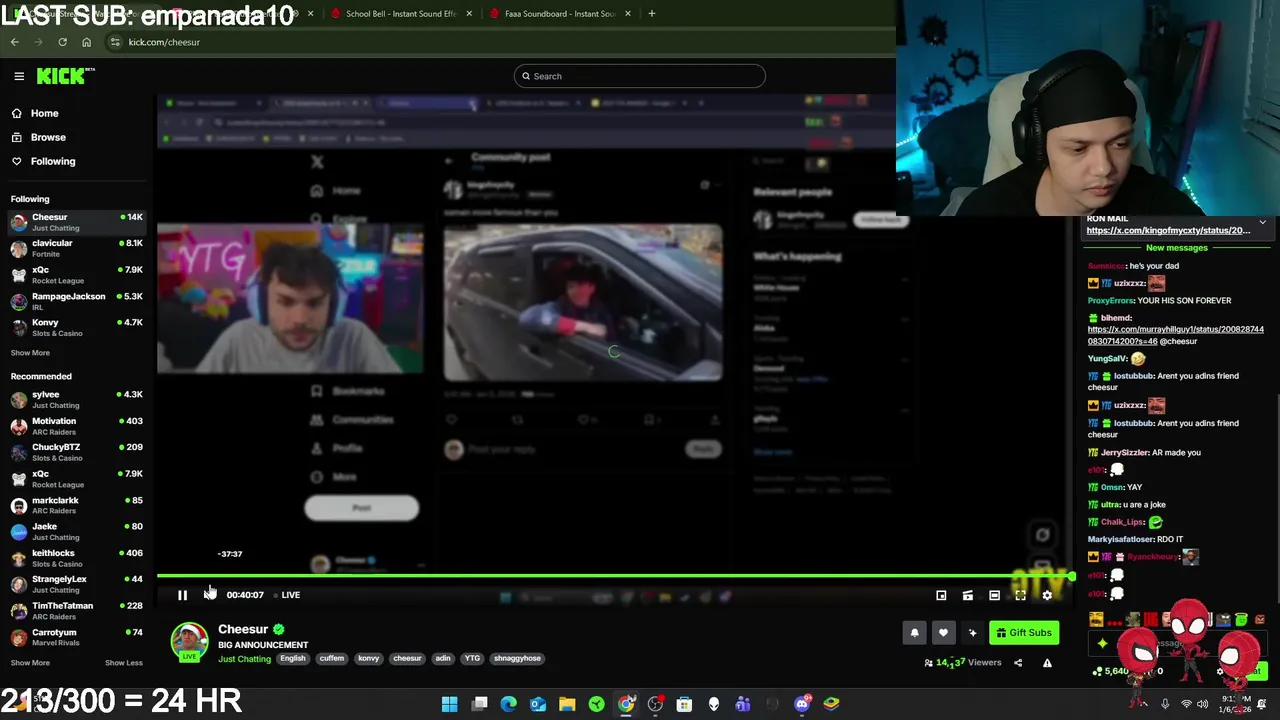The height and width of the screenshot is (720, 1280).
Task: Select the English tag
Action: coord(293,659)
